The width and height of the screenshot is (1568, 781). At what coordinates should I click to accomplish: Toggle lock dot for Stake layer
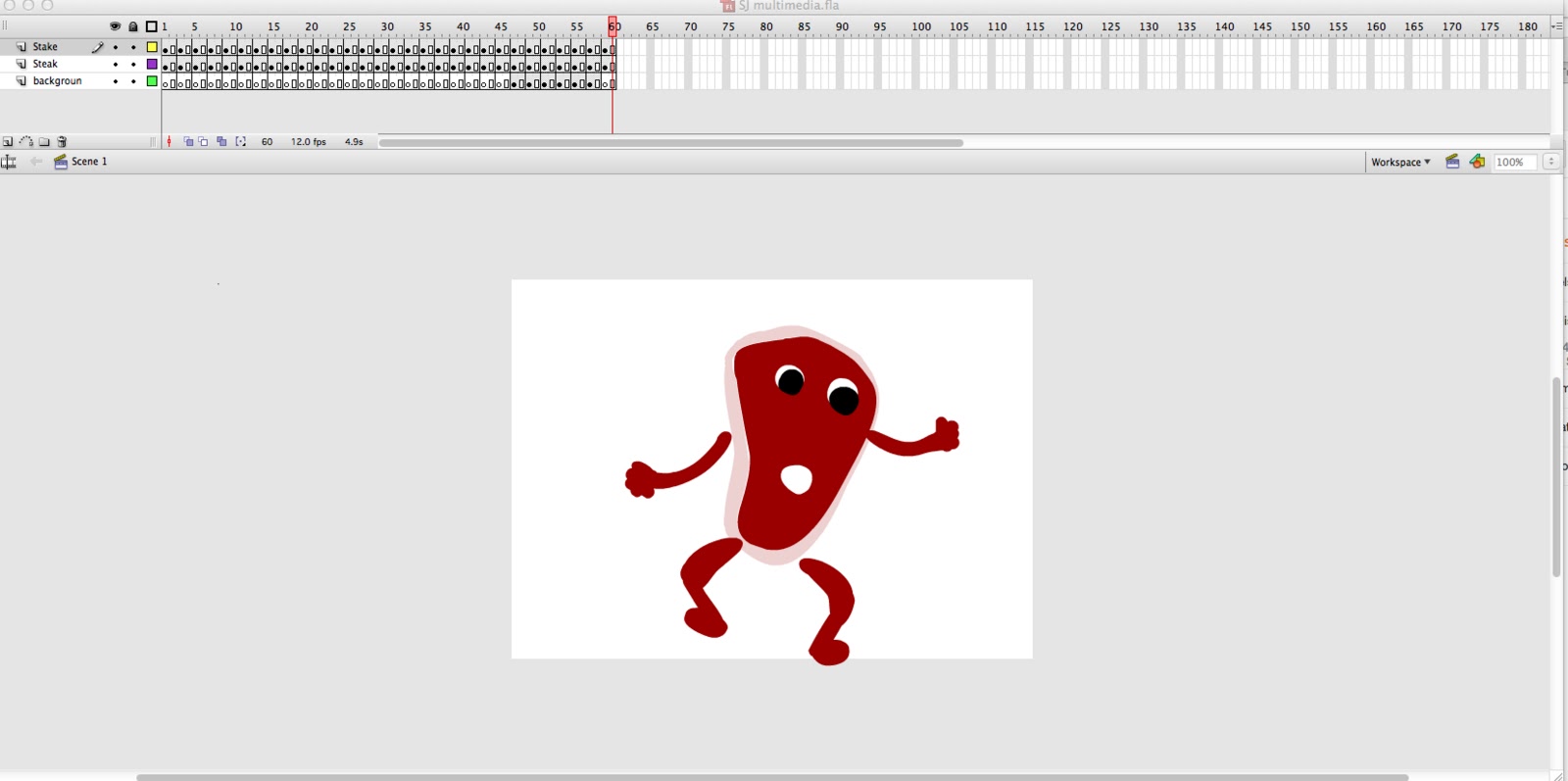(x=133, y=47)
